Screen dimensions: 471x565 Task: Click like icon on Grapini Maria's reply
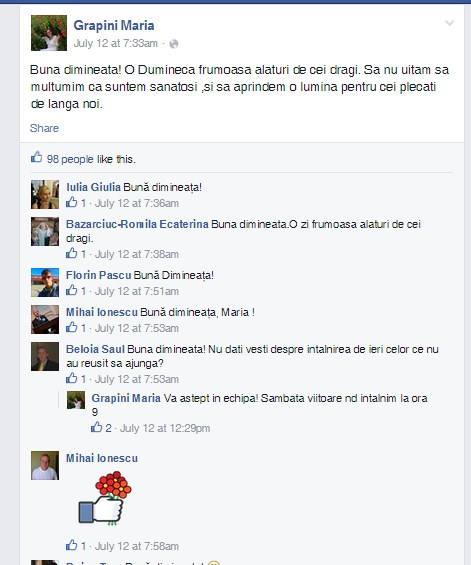coord(96,427)
